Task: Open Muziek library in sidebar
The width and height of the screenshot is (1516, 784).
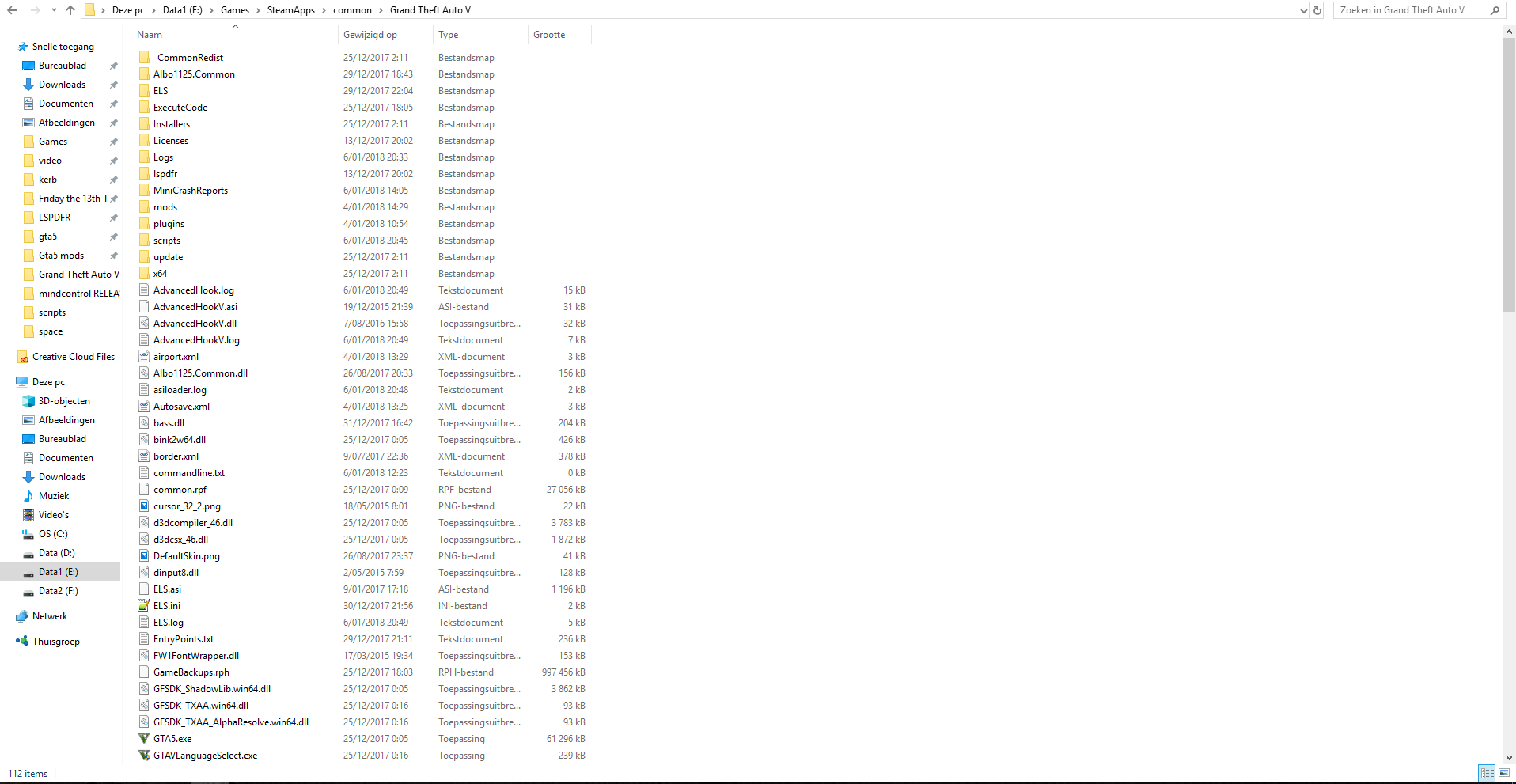Action: (x=54, y=496)
